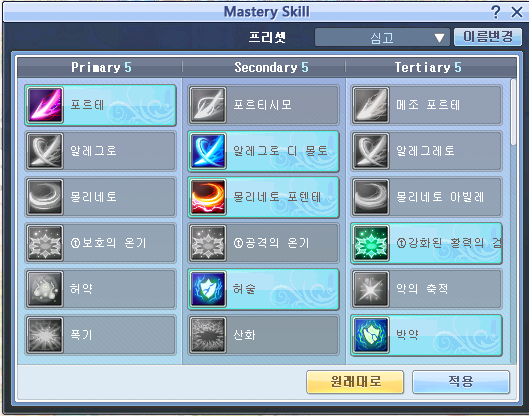Click the 이름변경 rename button
This screenshot has width=529, height=416.
488,36
